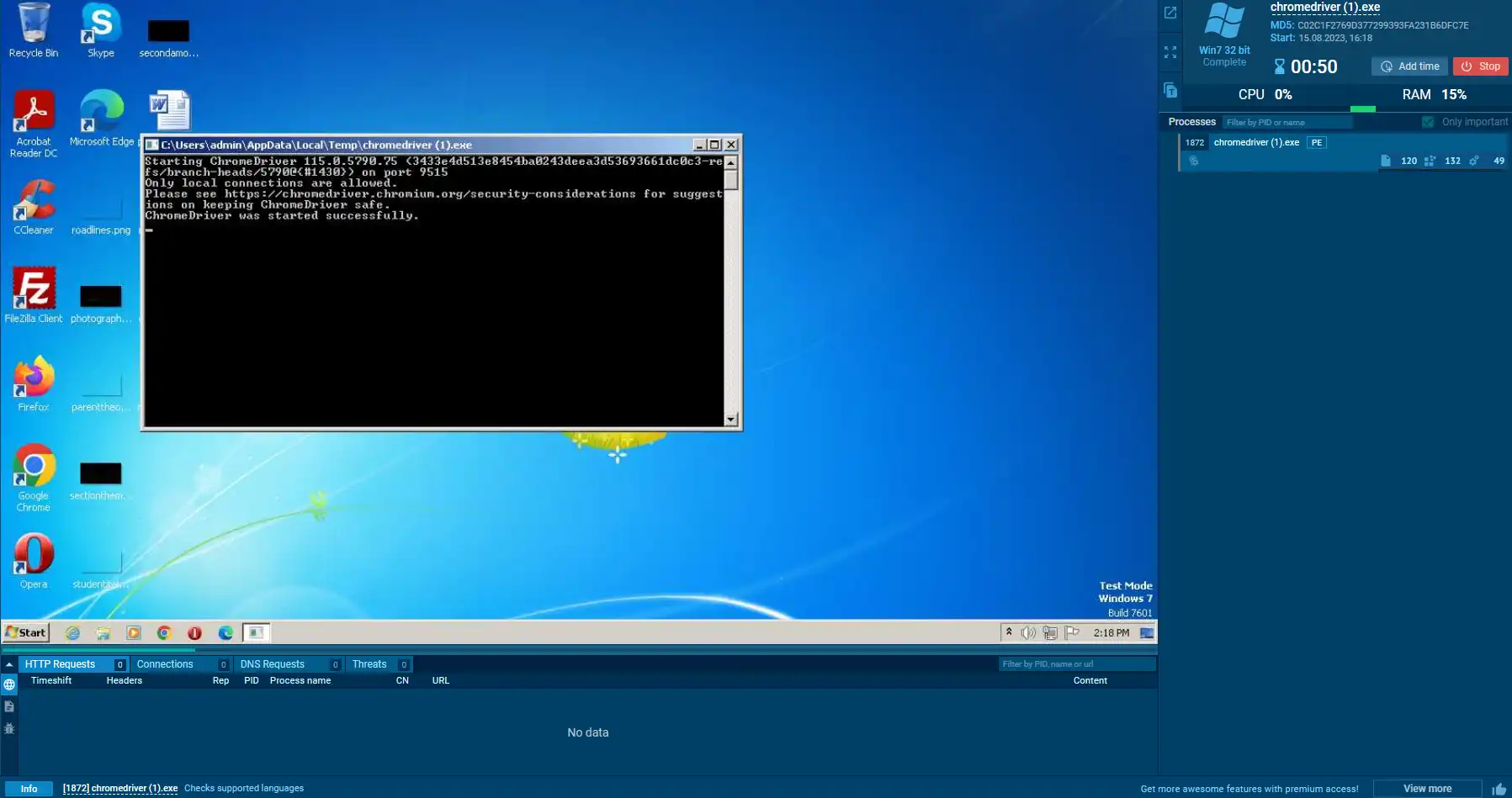Click the chromedriver console taskbar button
This screenshot has width=1512, height=798.
click(x=256, y=632)
